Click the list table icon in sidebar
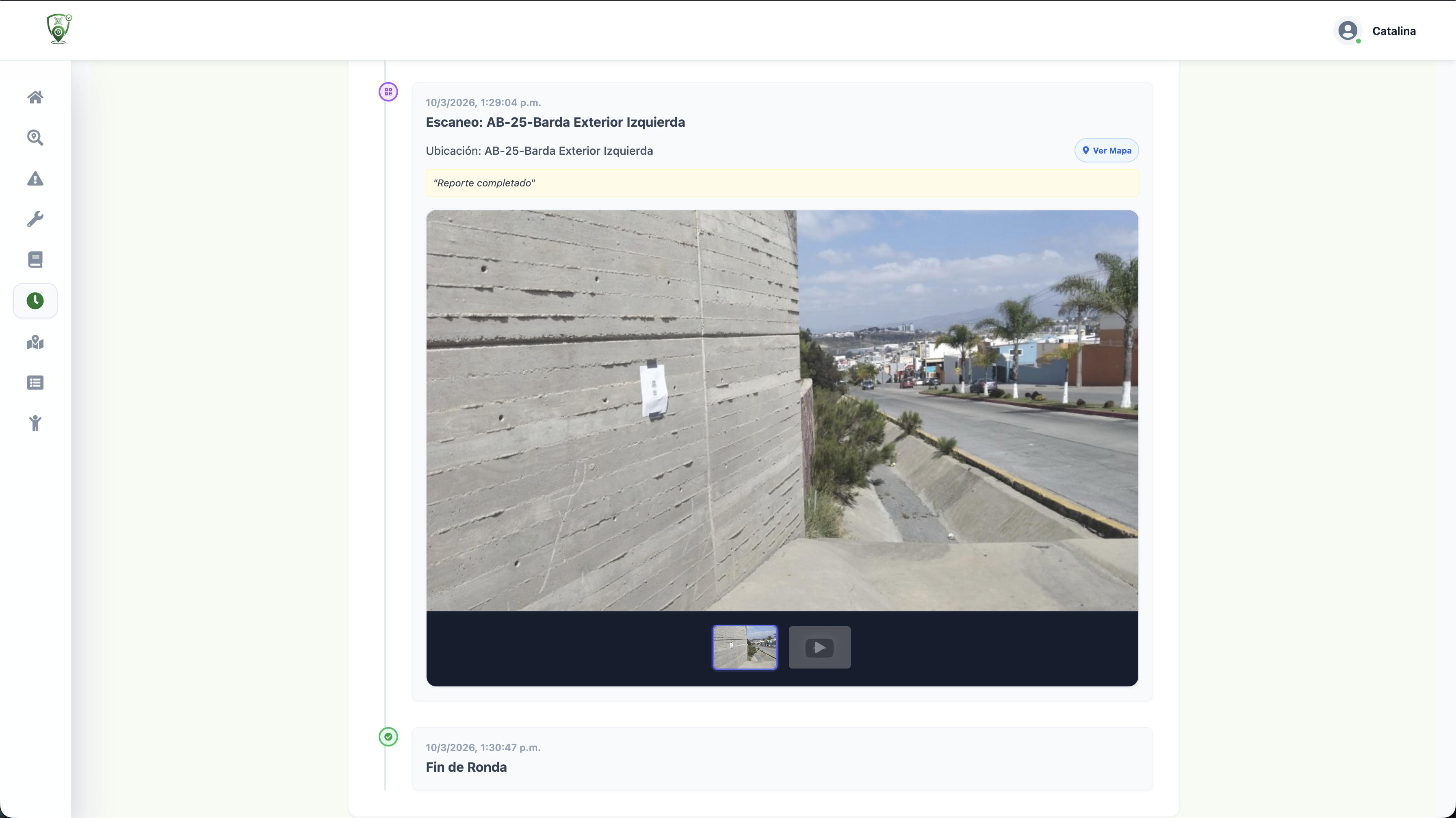Image resolution: width=1456 pixels, height=818 pixels. click(x=35, y=383)
